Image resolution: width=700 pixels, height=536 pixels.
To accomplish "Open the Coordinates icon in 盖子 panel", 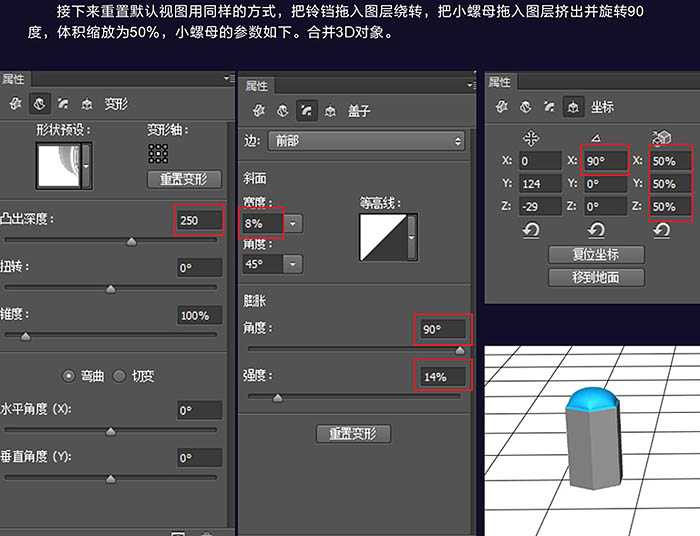I will click(330, 111).
